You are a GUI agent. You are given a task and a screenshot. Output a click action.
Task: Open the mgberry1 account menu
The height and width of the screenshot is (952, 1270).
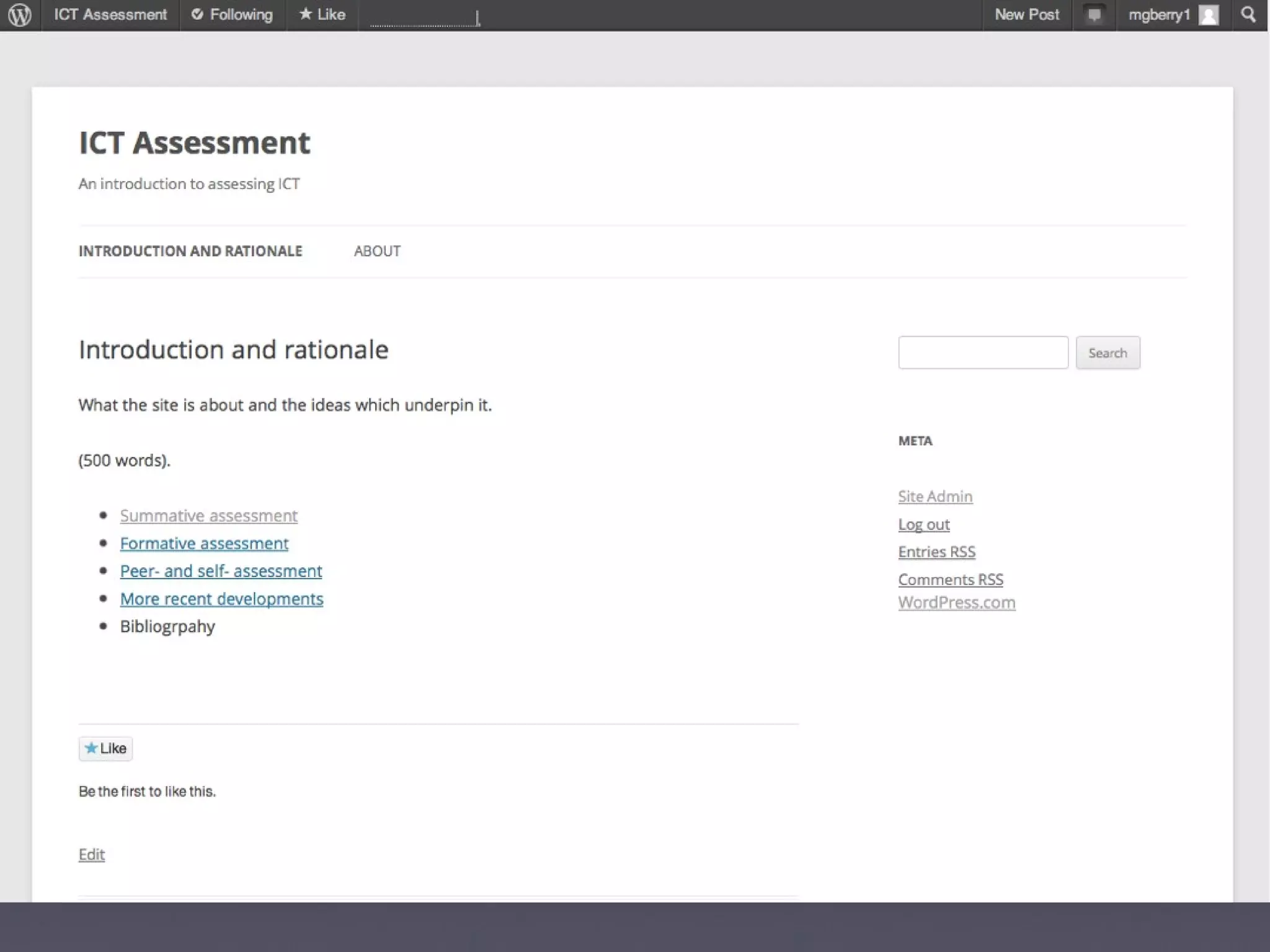(1158, 15)
